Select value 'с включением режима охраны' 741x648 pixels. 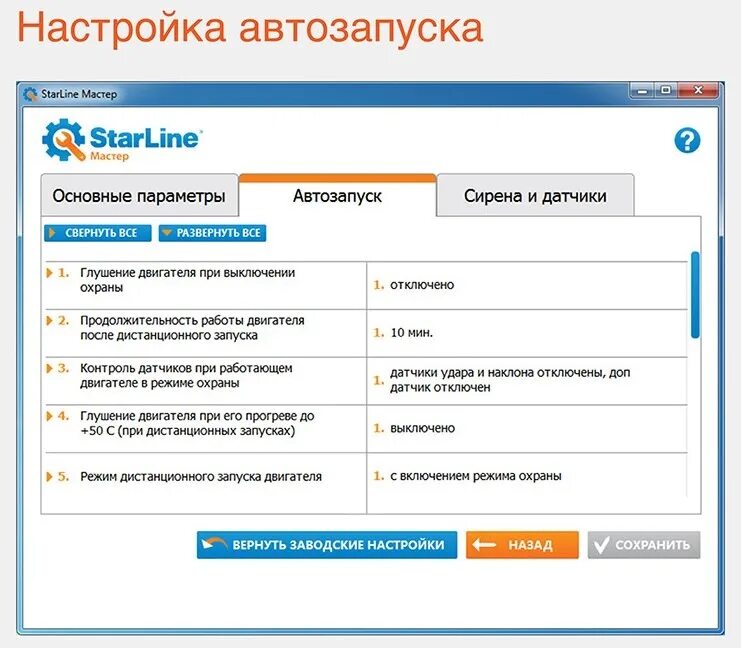pyautogui.click(x=475, y=475)
